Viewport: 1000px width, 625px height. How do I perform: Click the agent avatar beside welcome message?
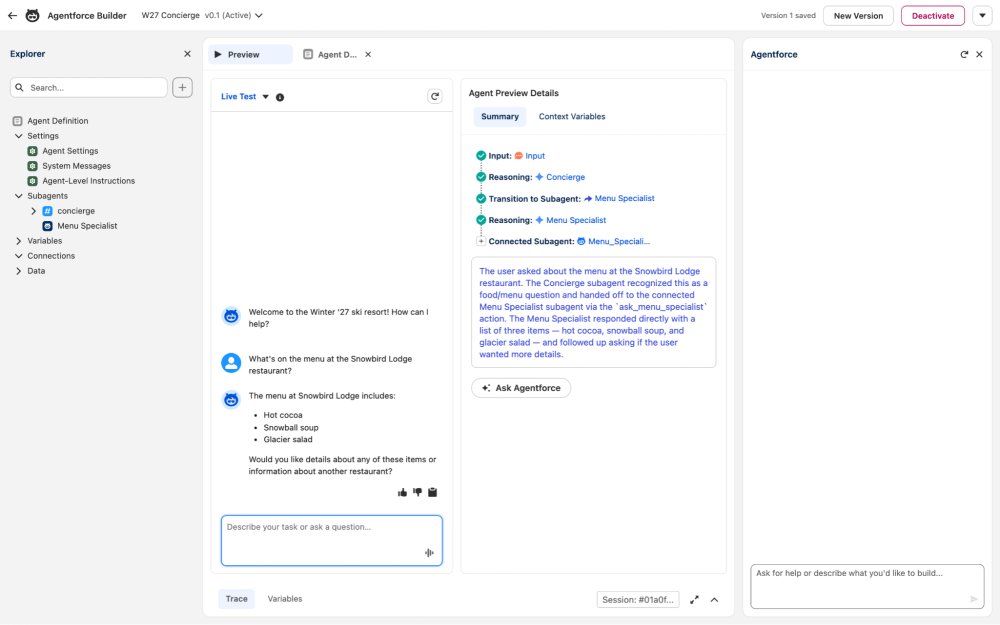pyautogui.click(x=231, y=316)
